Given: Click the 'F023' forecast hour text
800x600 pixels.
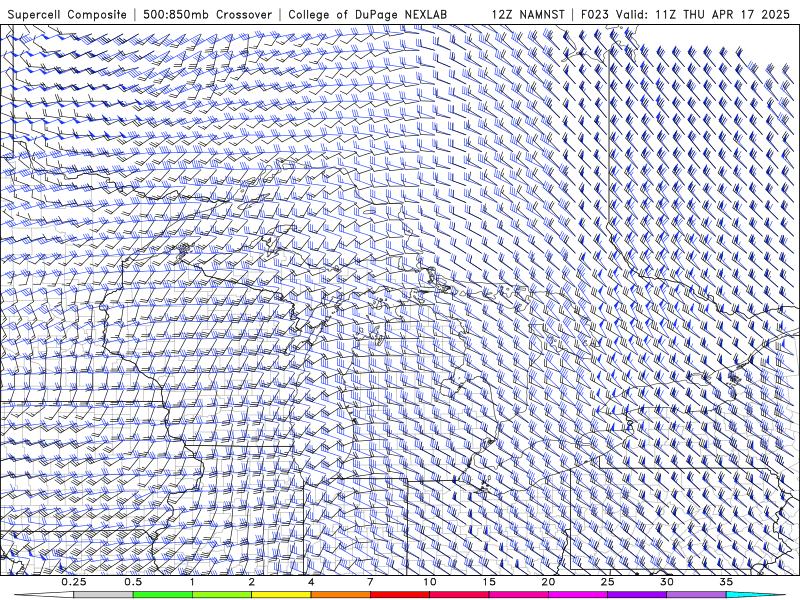Looking at the screenshot, I should 595,14.
